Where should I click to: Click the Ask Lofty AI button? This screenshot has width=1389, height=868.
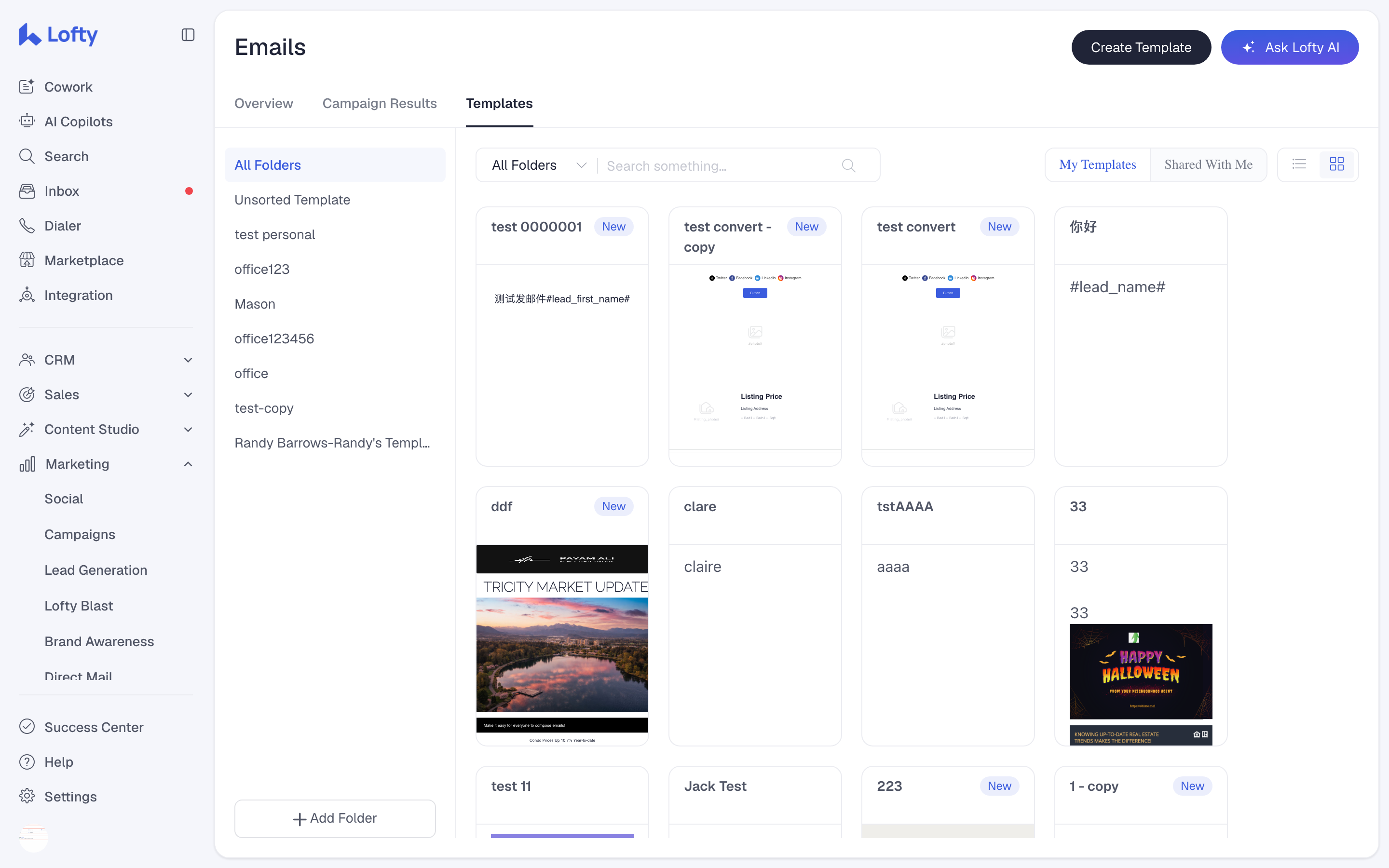point(1289,47)
